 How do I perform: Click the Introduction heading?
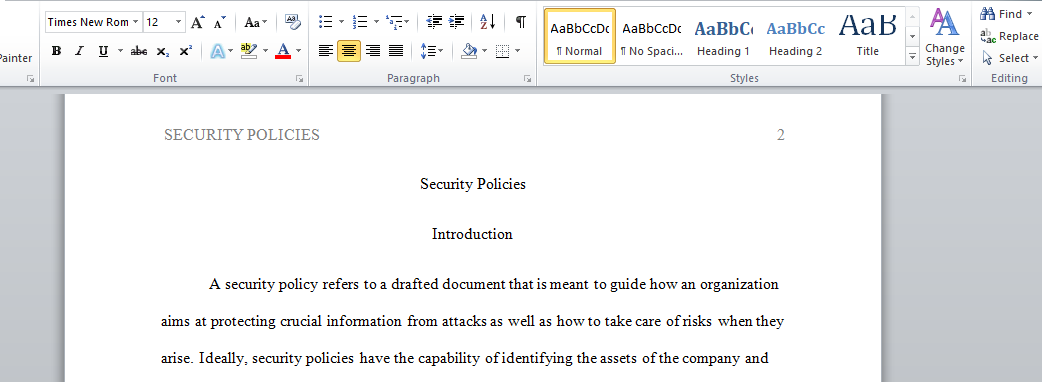pyautogui.click(x=472, y=234)
